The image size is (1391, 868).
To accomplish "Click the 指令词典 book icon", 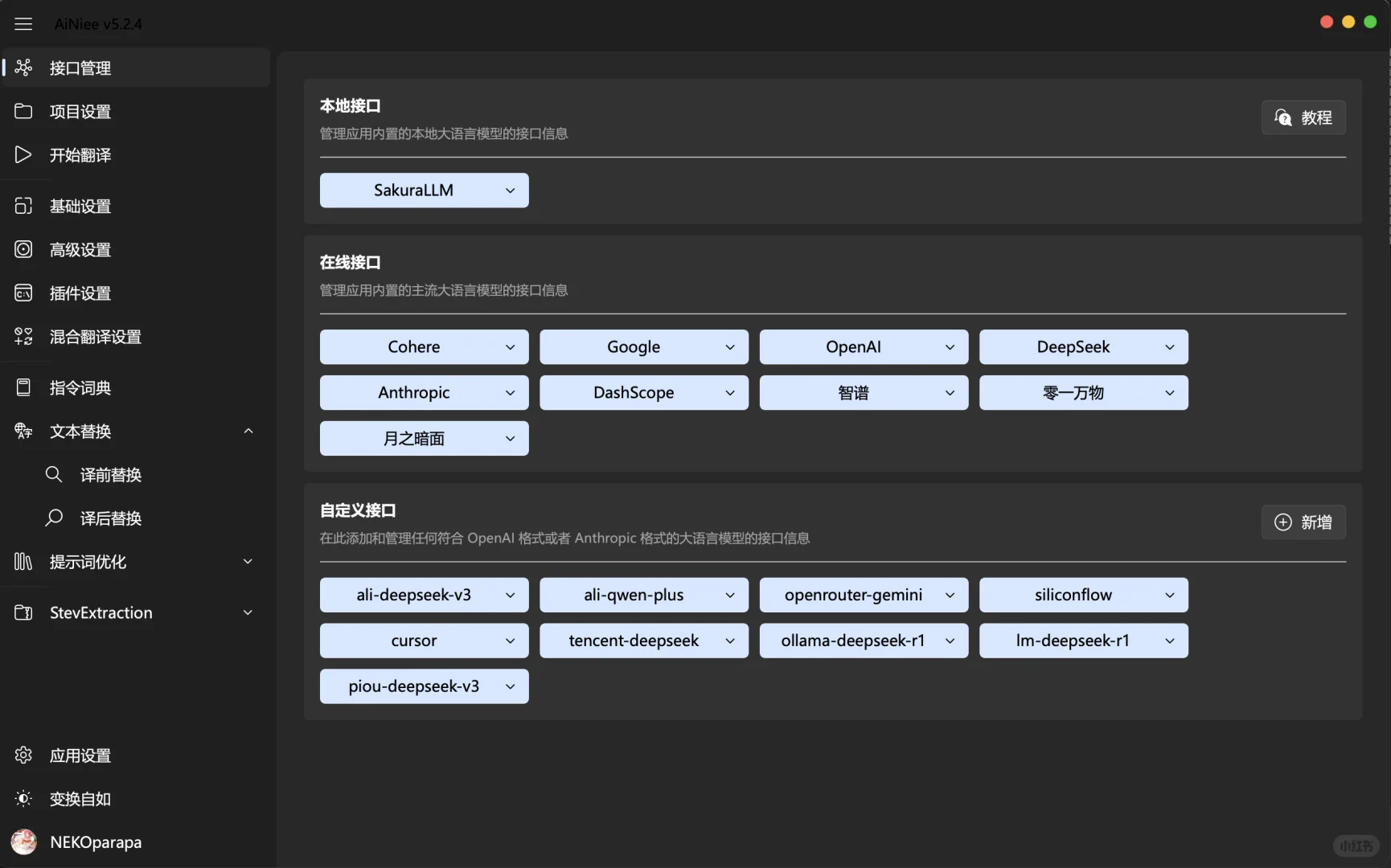I will click(x=23, y=387).
